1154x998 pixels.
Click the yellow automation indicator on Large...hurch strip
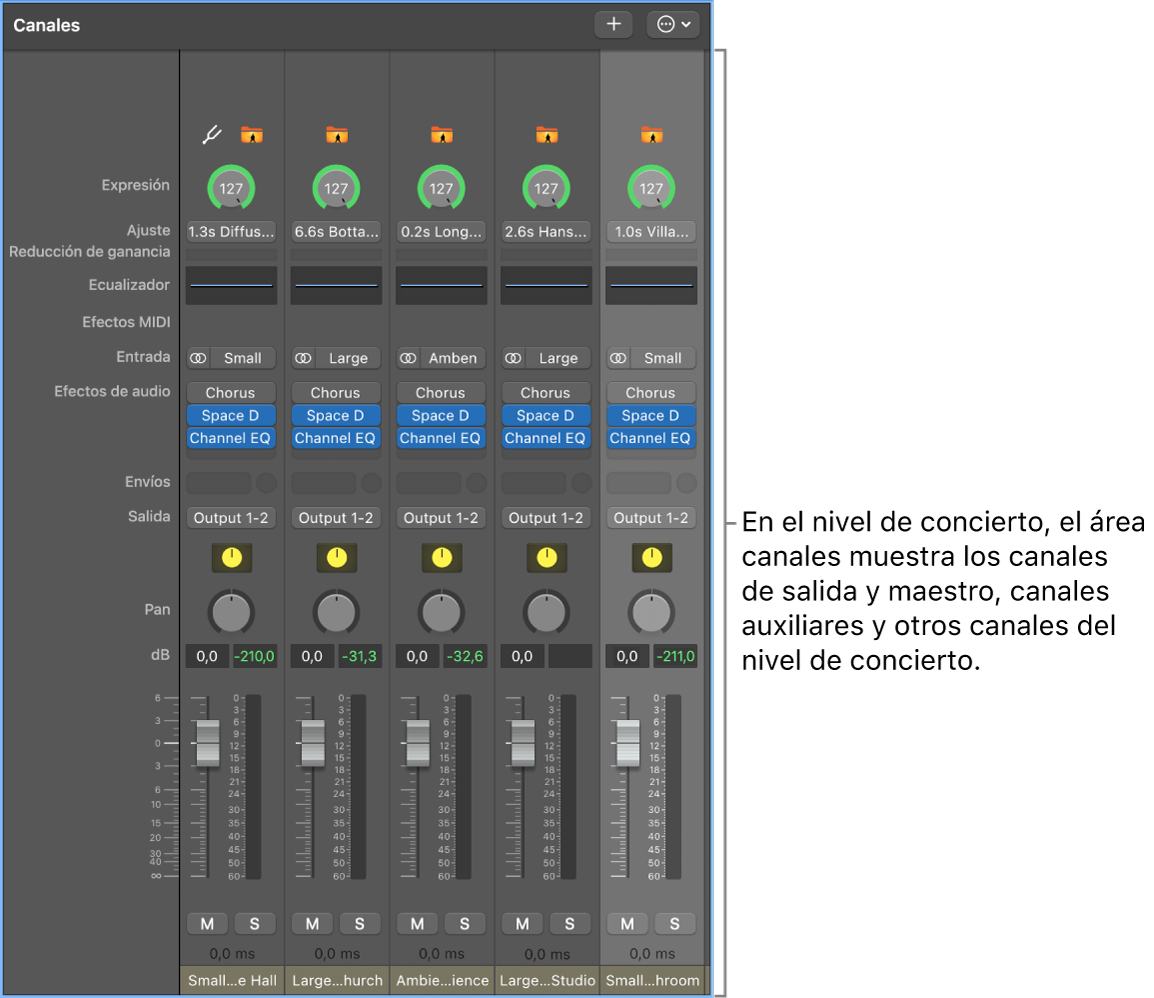pos(337,558)
